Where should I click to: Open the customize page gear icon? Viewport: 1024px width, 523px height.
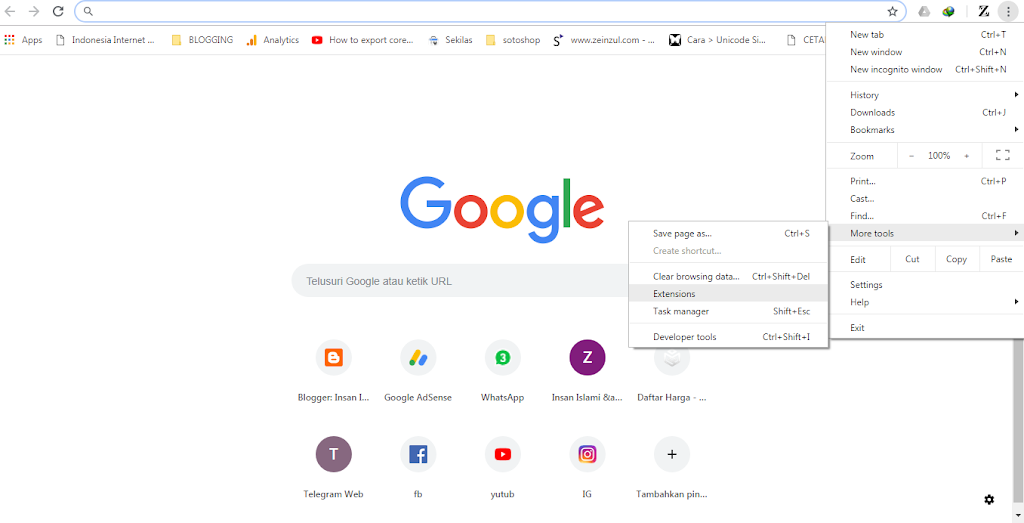pyautogui.click(x=989, y=499)
